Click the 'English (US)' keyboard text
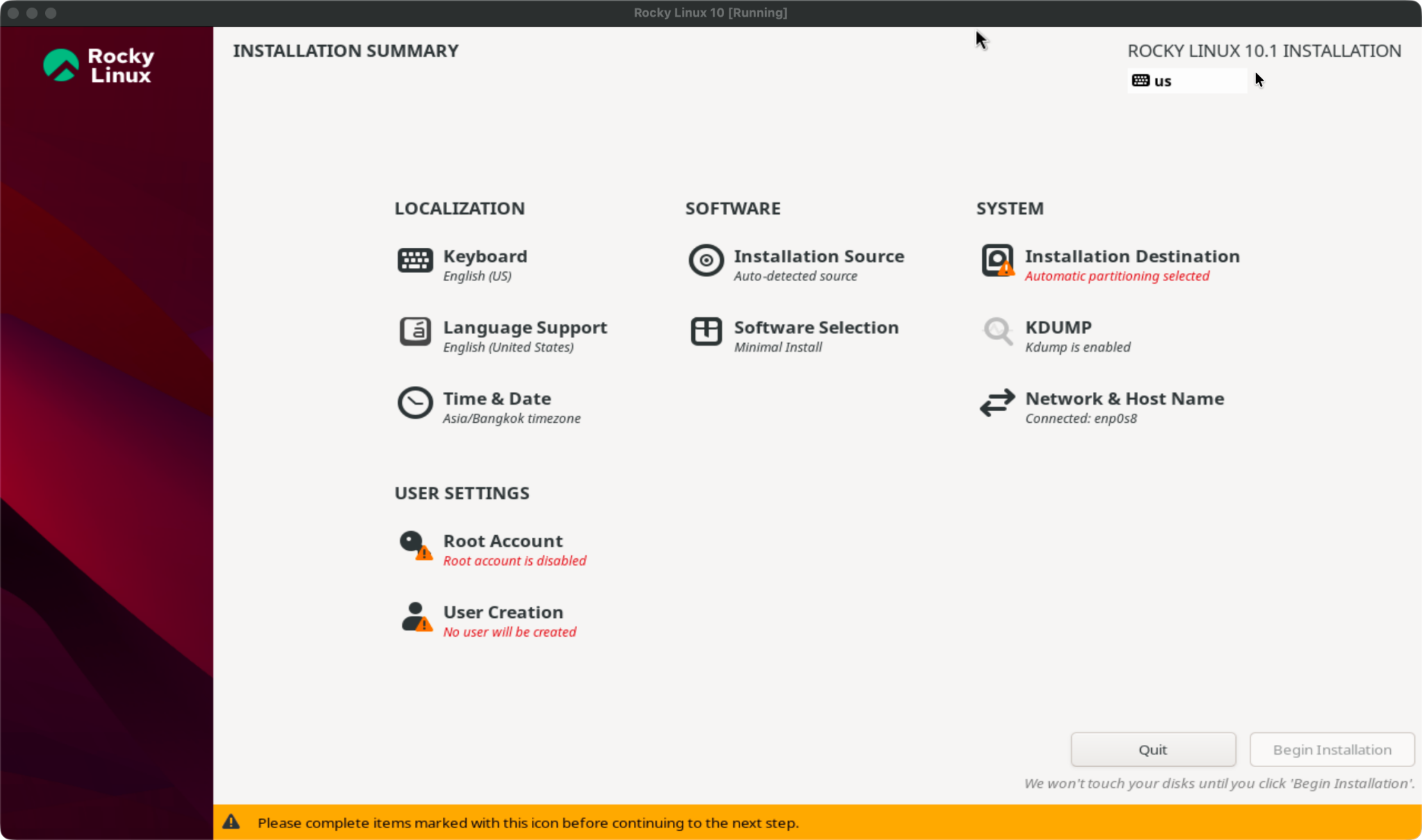 coord(478,276)
